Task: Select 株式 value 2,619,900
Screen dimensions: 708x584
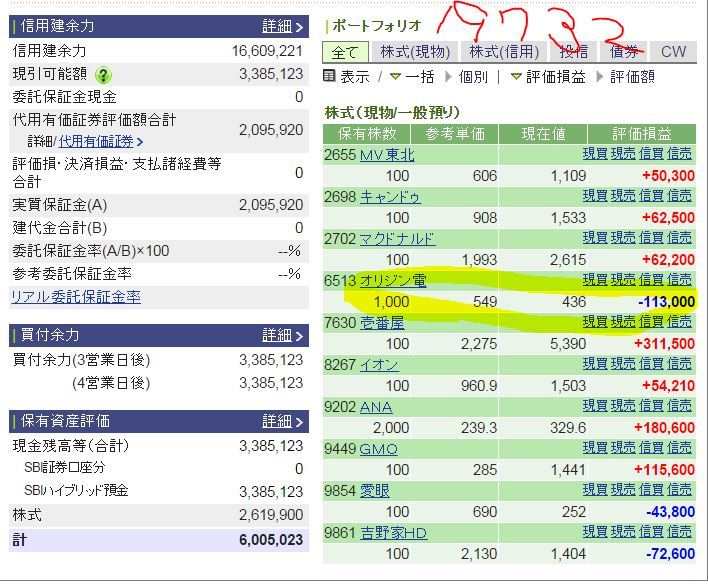Action: pos(271,515)
